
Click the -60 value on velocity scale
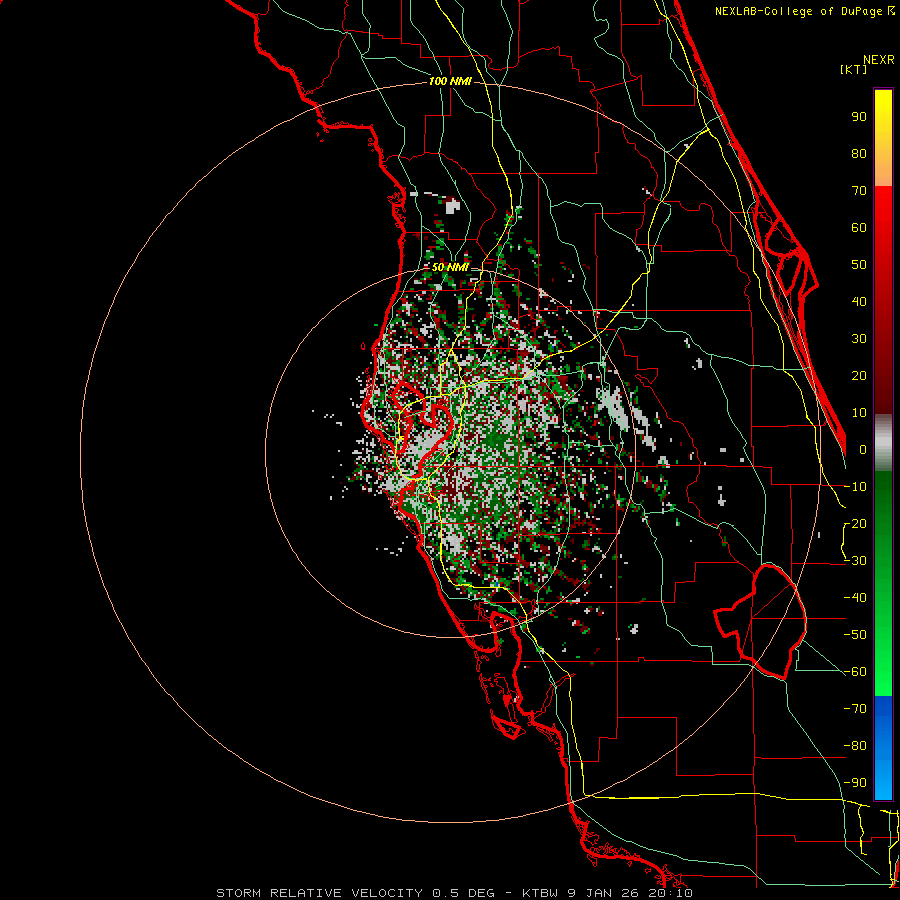tap(855, 672)
